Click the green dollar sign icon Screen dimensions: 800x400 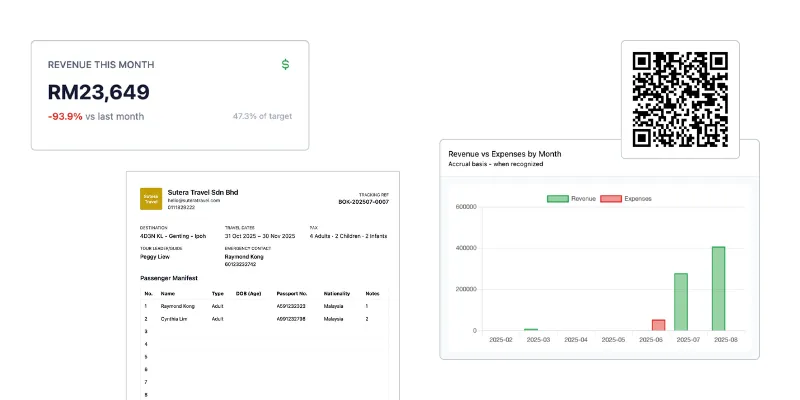coord(286,65)
